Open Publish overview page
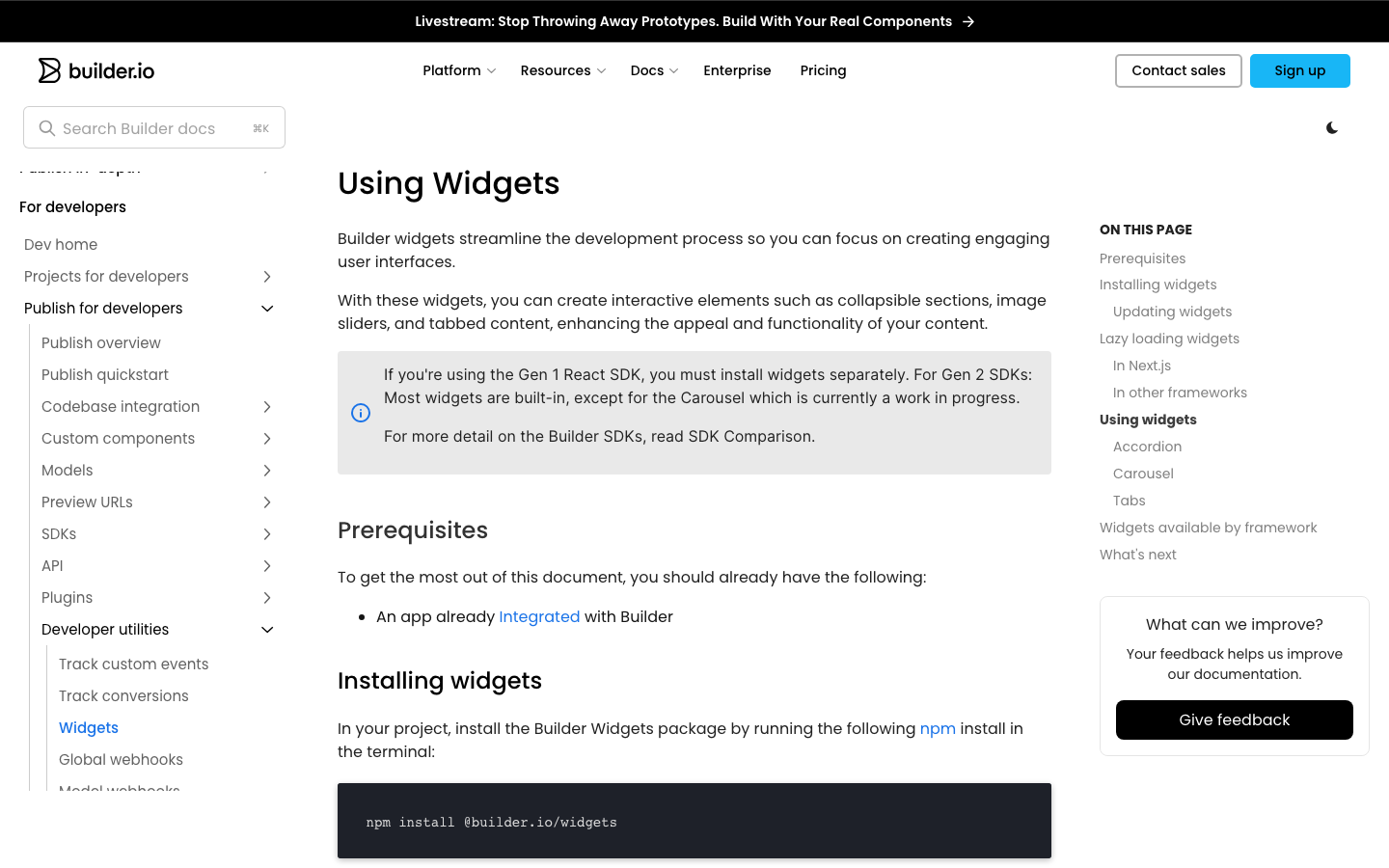The height and width of the screenshot is (868, 1389). [x=101, y=343]
